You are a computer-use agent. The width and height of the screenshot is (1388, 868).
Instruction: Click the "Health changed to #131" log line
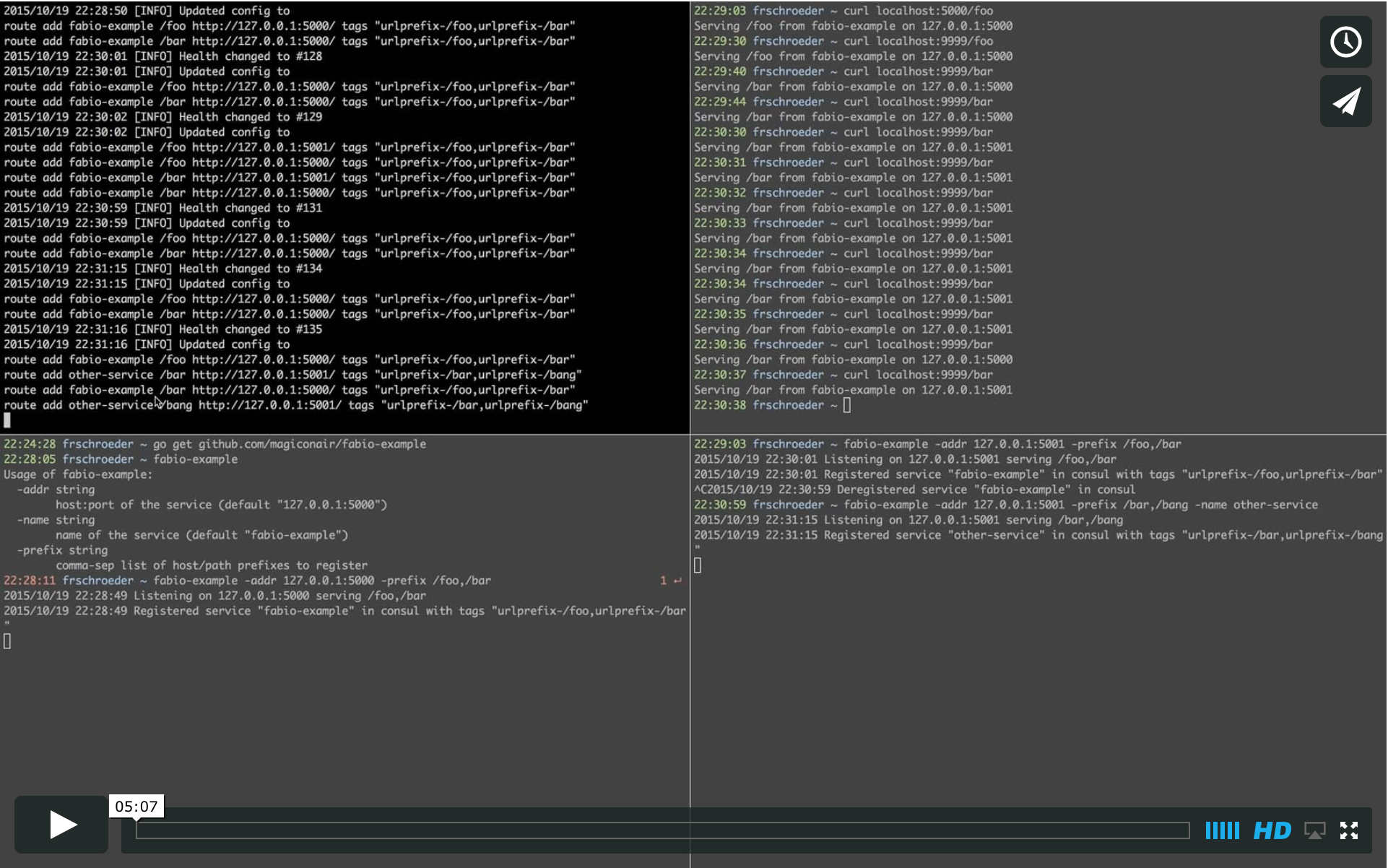pyautogui.click(x=163, y=208)
